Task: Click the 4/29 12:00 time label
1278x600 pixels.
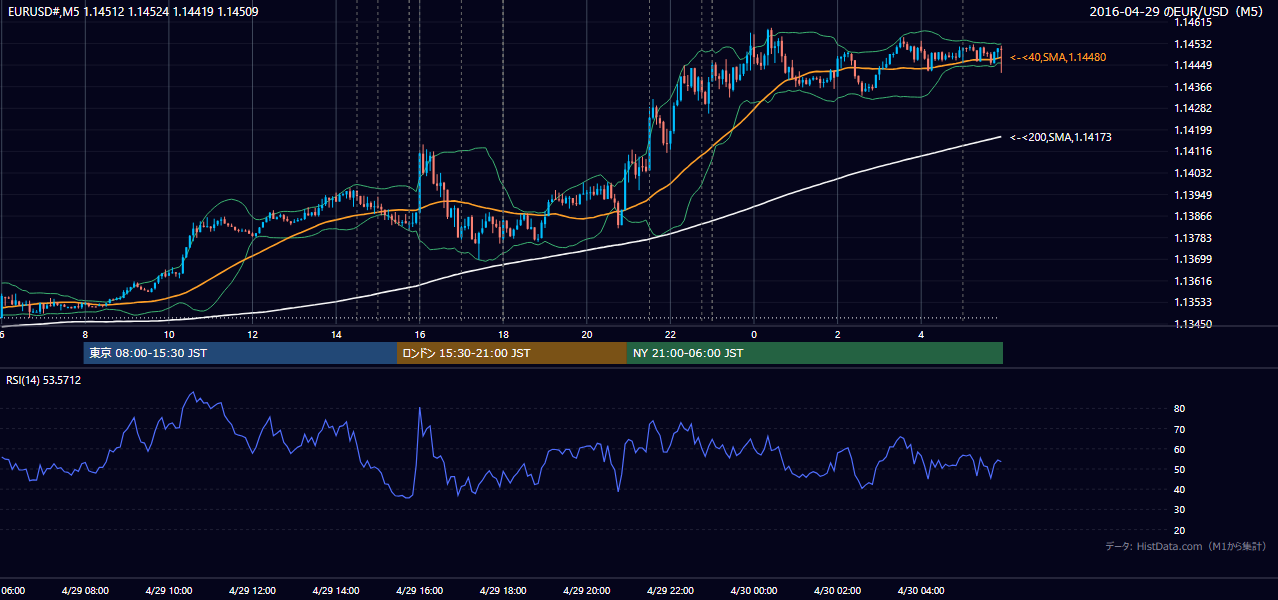Action: pos(253,591)
